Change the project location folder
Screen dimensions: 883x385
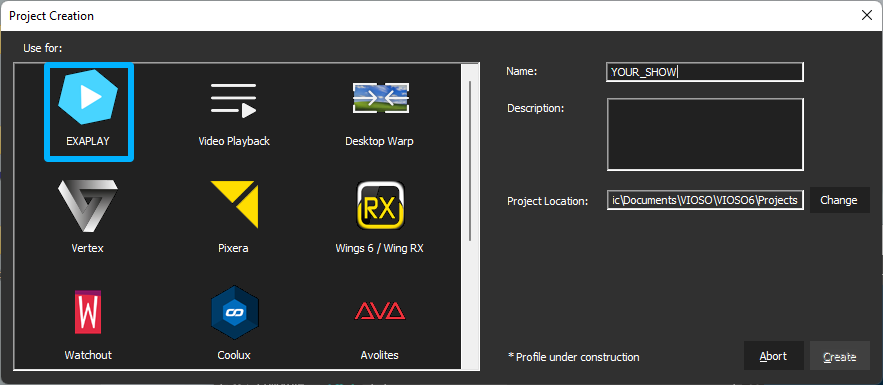839,200
